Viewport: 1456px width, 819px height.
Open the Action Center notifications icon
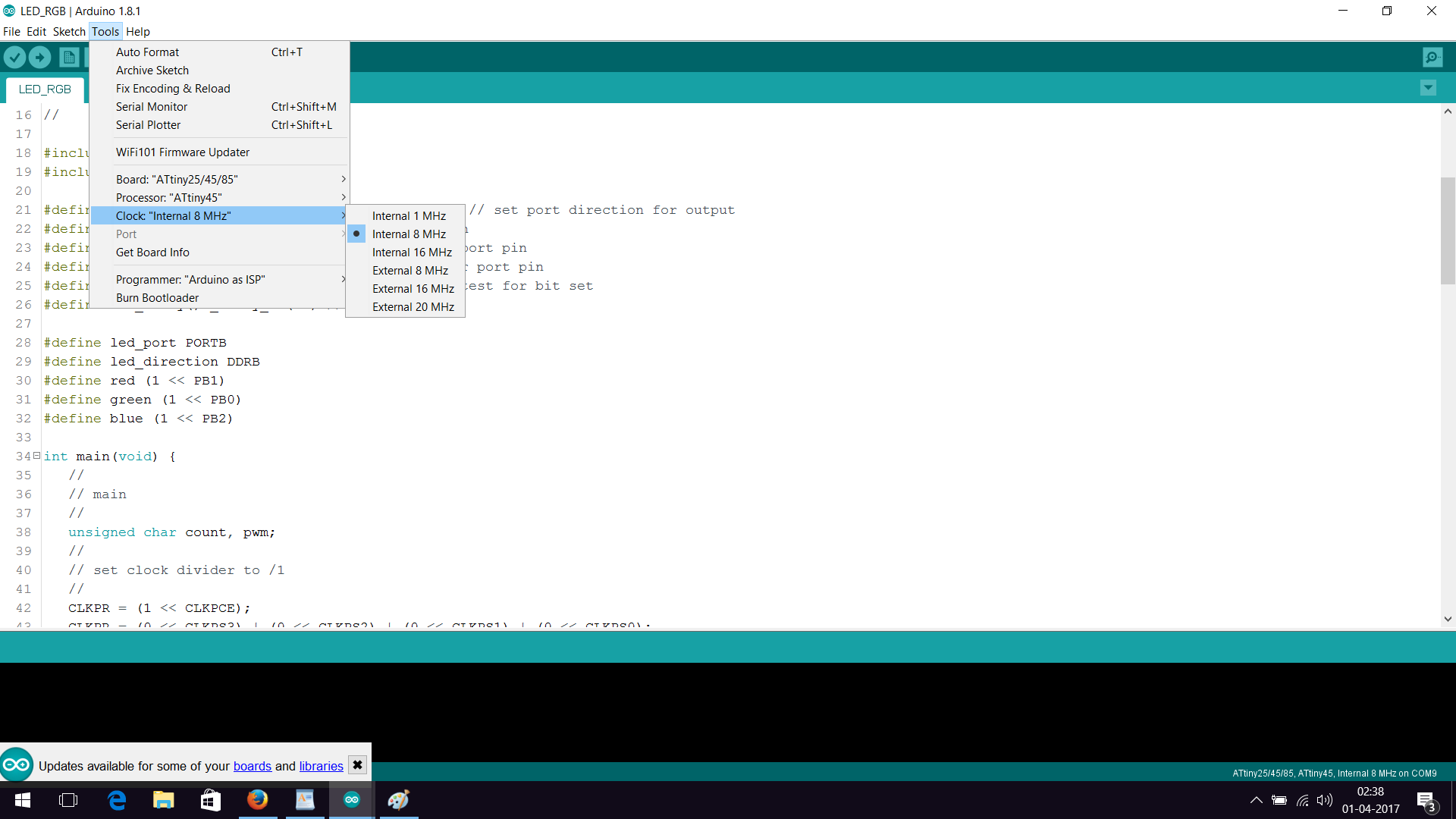pyautogui.click(x=1426, y=801)
